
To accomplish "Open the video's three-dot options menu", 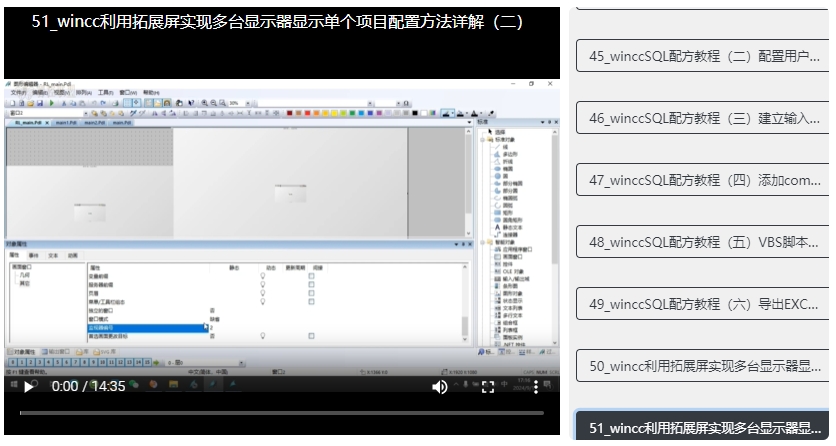I will pos(535,387).
